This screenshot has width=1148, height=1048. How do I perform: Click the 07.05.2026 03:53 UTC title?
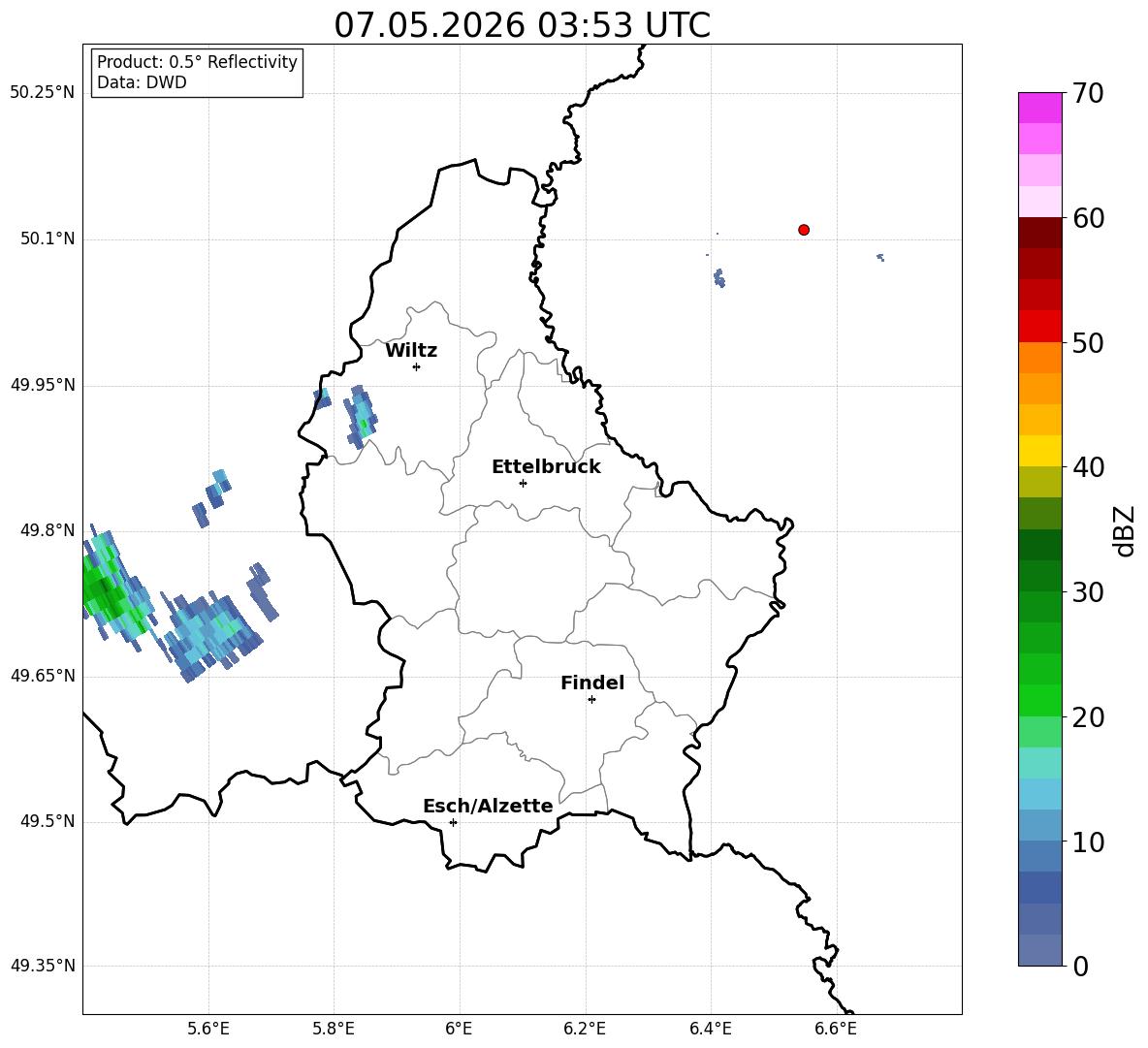coord(522,25)
